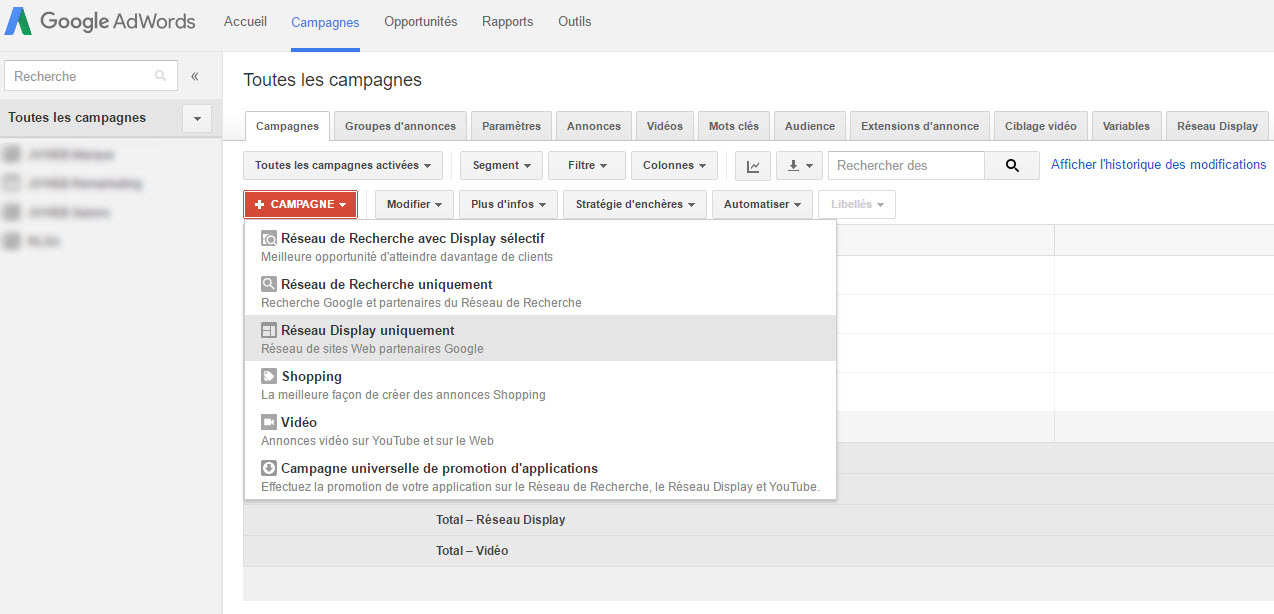Switch to the Mots clés tab
Viewport: 1274px width, 614px height.
click(x=734, y=126)
